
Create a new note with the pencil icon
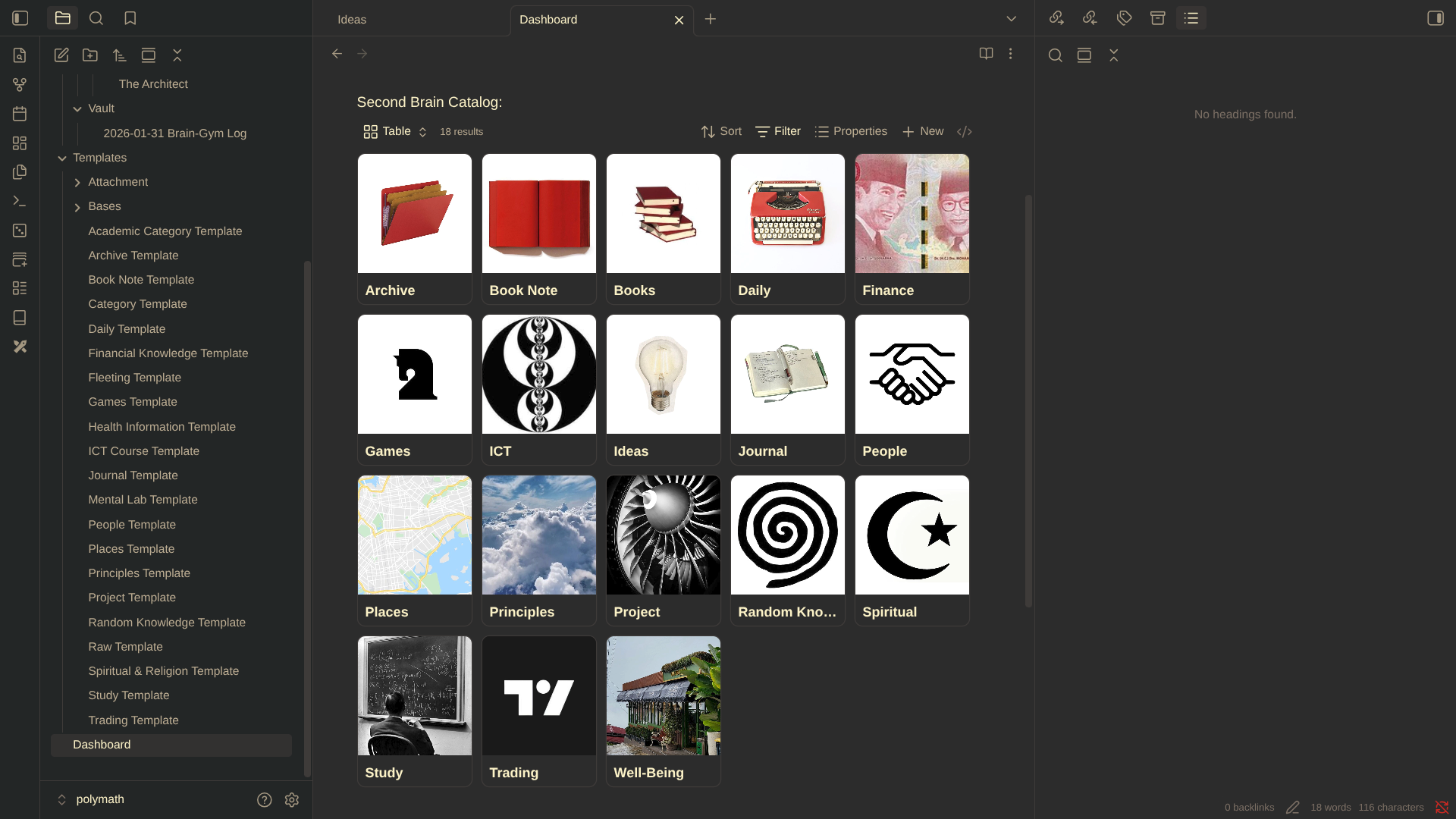61,55
